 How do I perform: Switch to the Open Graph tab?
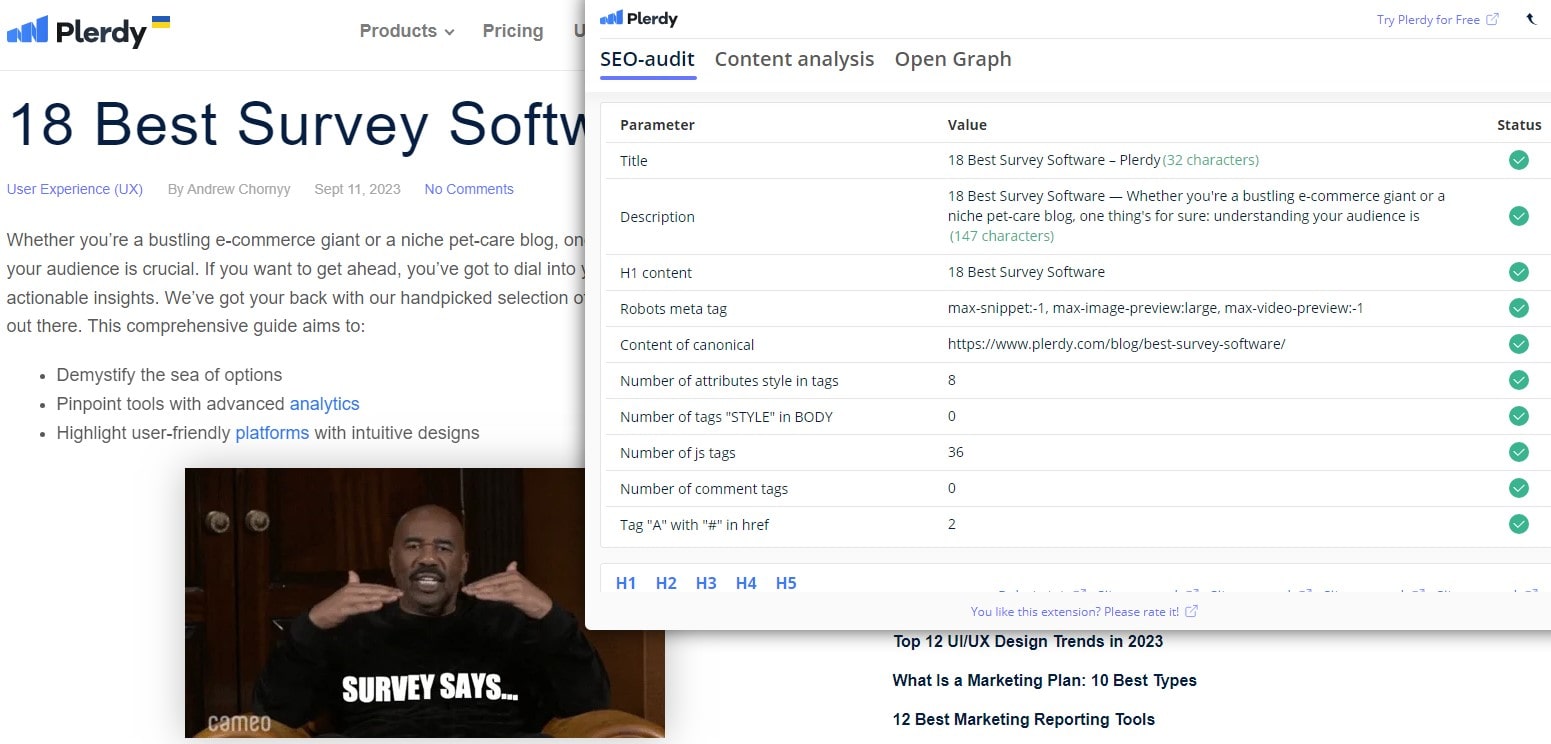tap(953, 59)
